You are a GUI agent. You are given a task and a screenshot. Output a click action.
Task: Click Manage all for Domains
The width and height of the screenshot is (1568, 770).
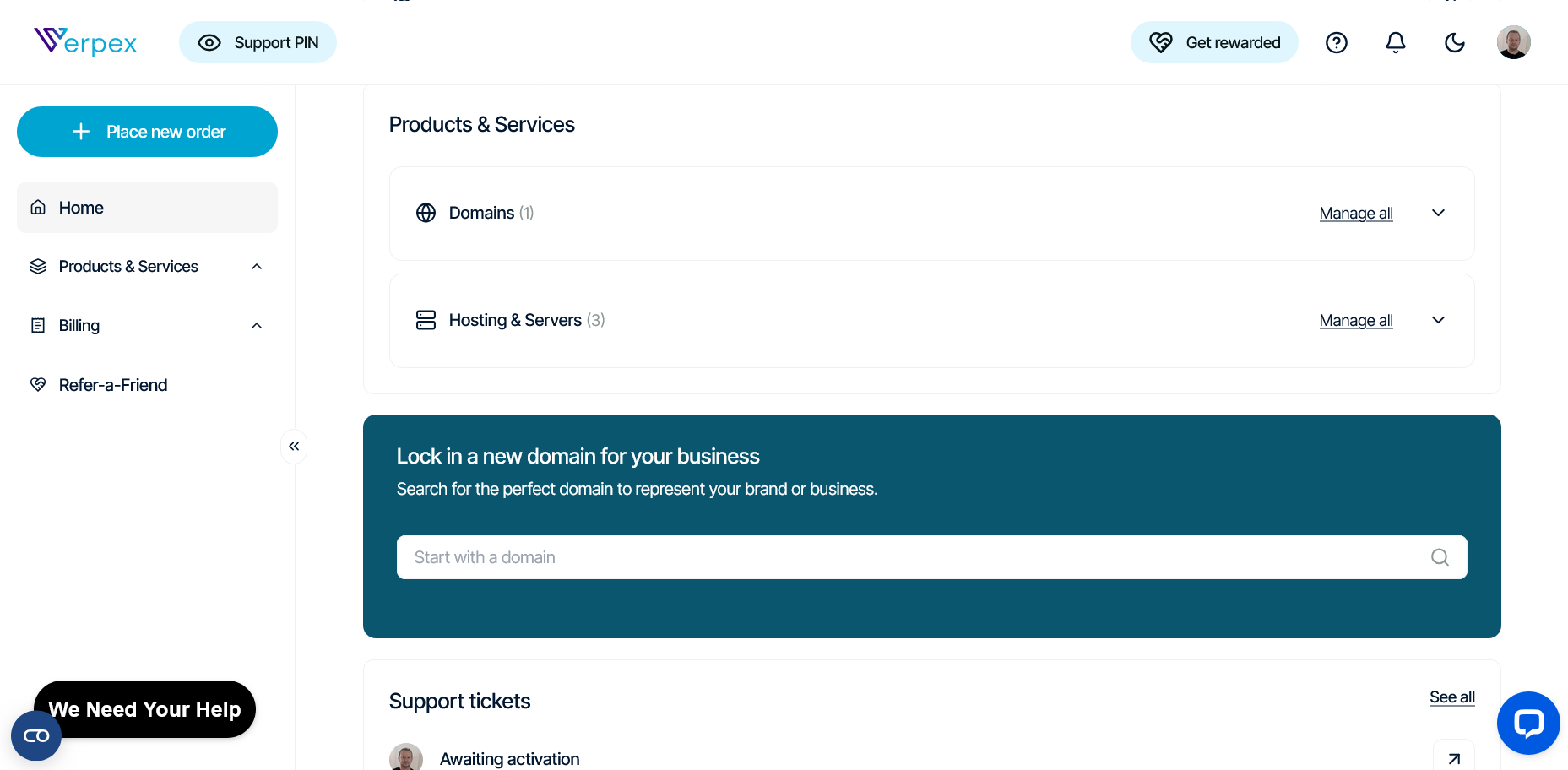(x=1356, y=213)
